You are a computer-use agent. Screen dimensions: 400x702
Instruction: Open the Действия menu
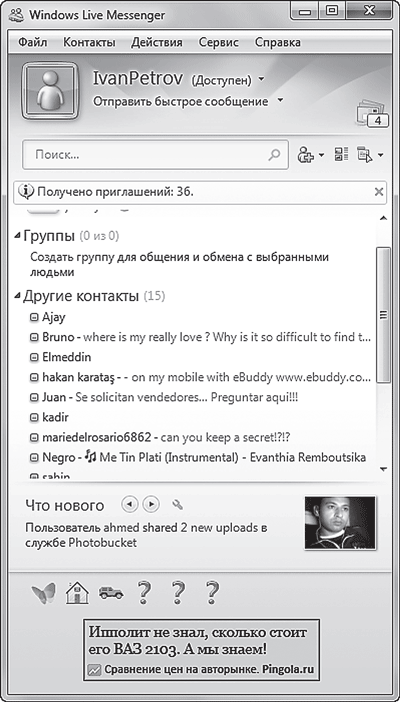click(x=157, y=43)
